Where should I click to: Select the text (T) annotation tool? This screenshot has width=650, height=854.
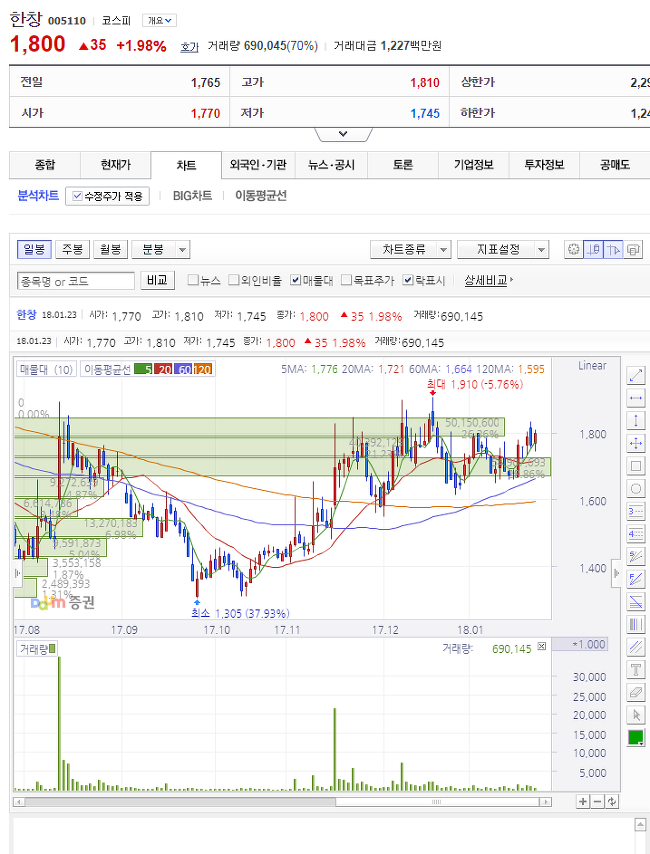coord(636,669)
